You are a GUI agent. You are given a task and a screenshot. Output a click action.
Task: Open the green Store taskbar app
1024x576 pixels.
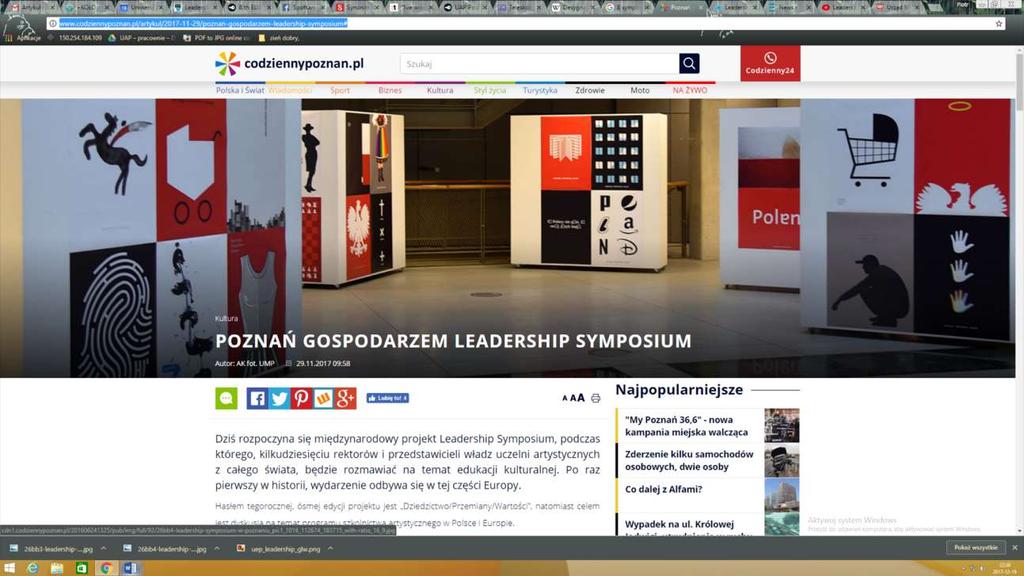tap(81, 568)
